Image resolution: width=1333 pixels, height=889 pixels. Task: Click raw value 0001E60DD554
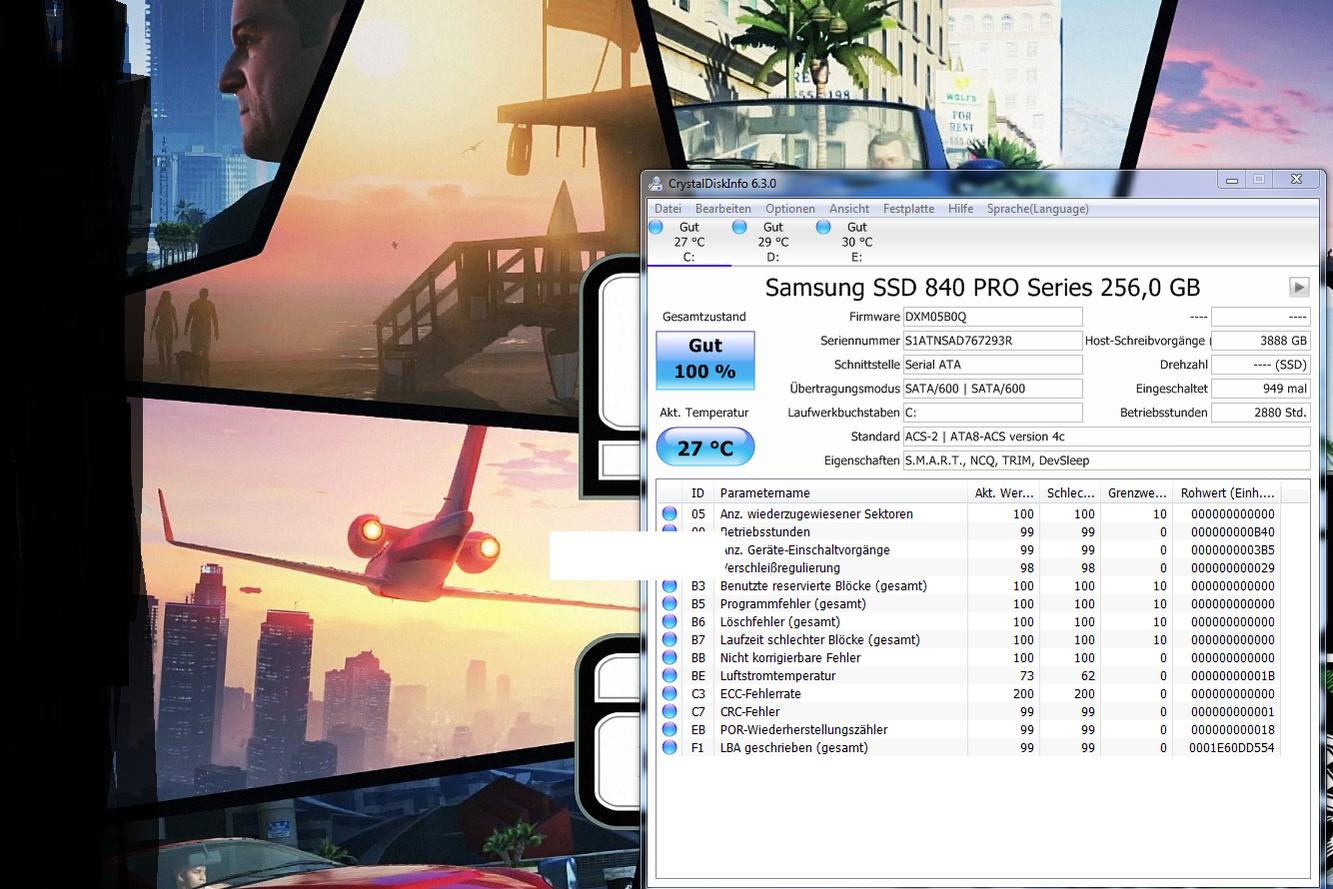click(x=1233, y=748)
